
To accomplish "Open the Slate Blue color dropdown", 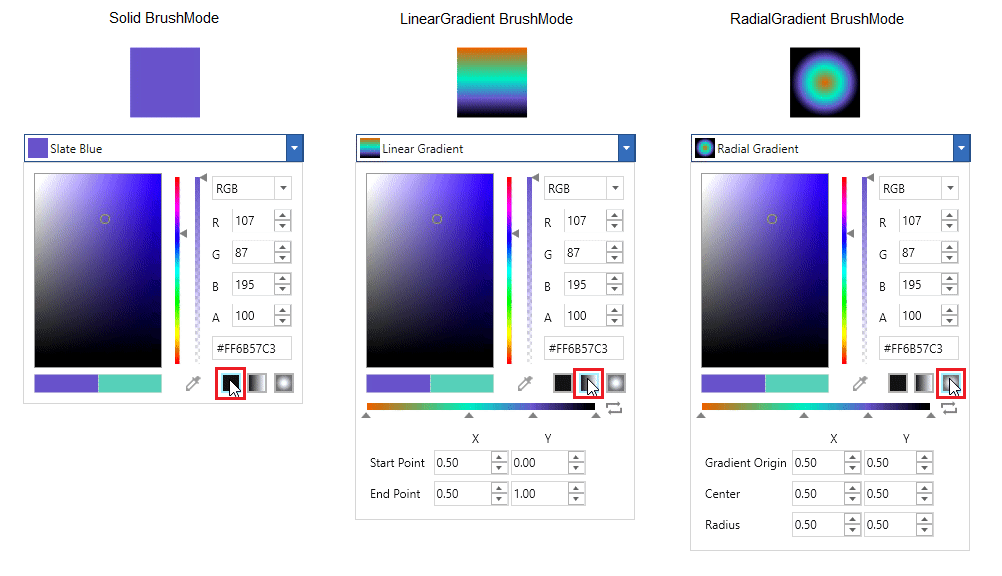I will click(294, 149).
